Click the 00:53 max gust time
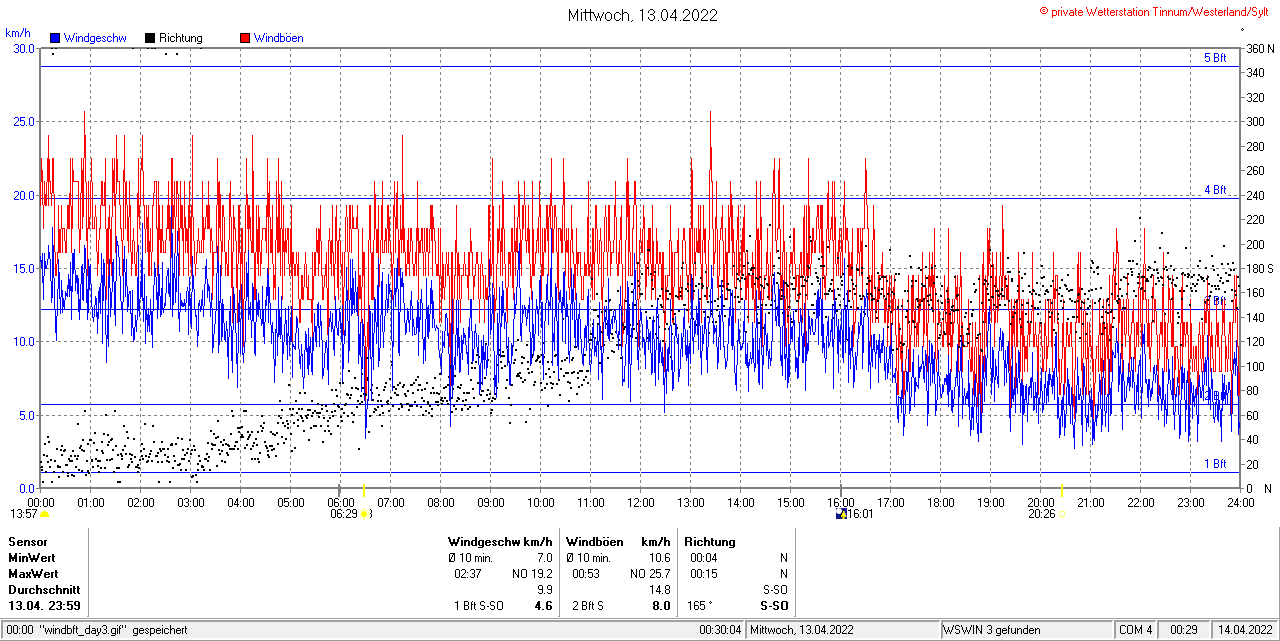This screenshot has height=641, width=1280. tap(585, 574)
